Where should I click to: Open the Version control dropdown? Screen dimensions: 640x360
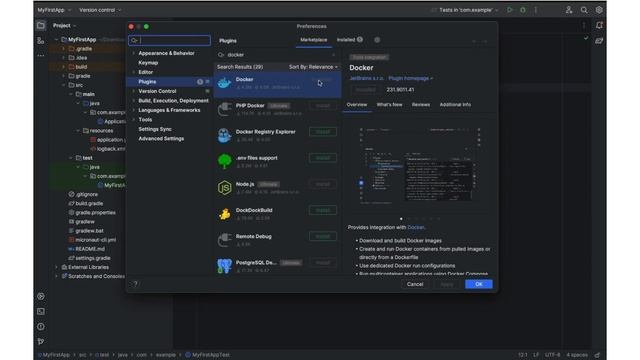pos(100,10)
